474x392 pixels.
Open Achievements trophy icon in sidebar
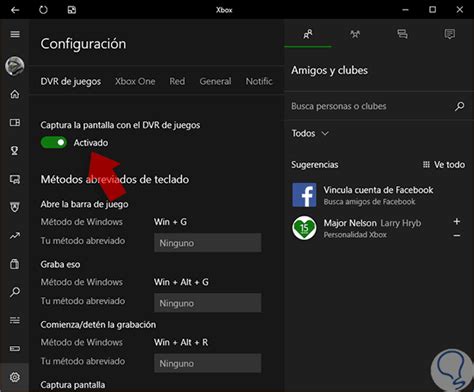[15, 151]
